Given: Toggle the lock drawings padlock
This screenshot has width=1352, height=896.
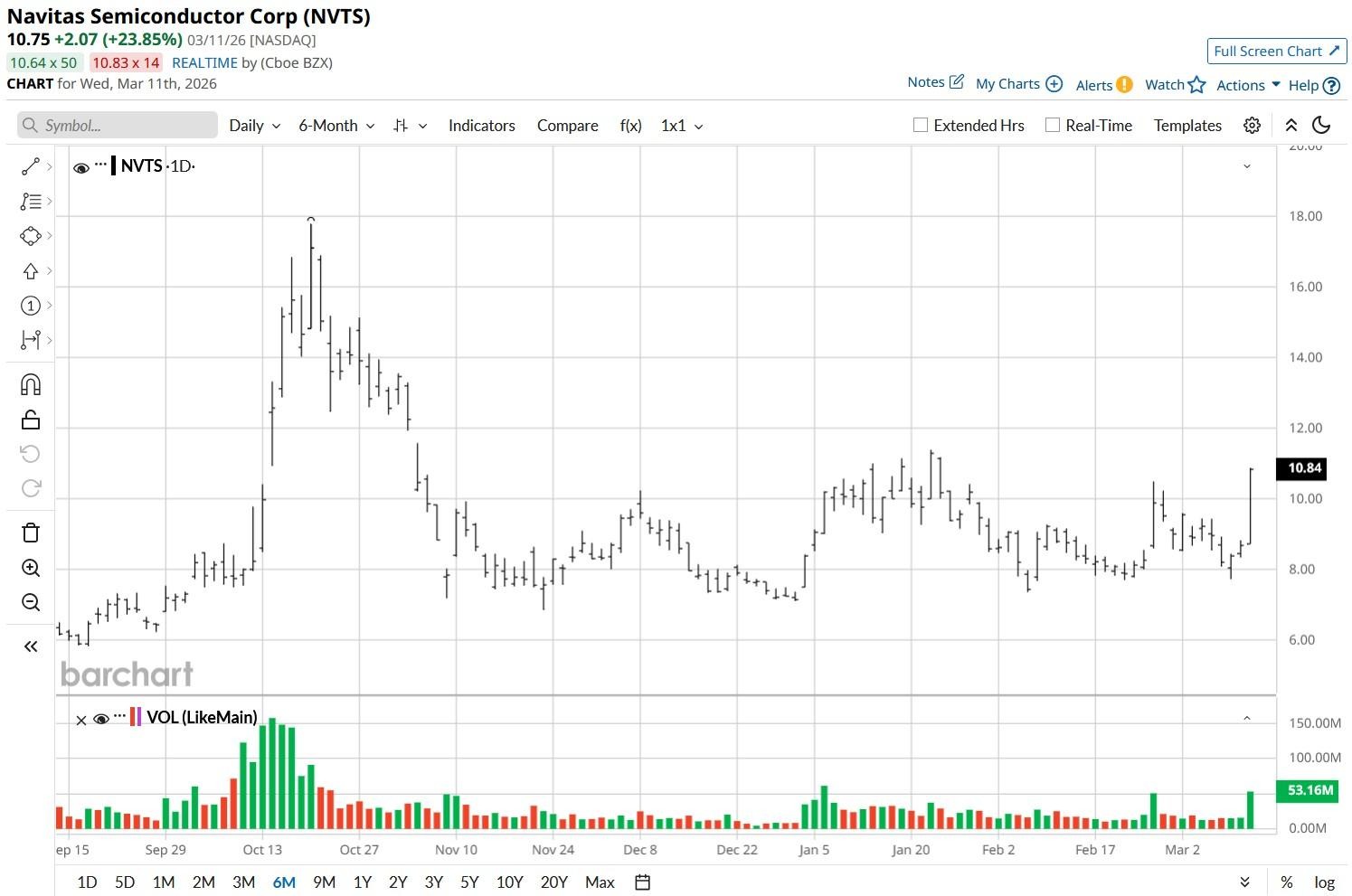Looking at the screenshot, I should pos(30,420).
